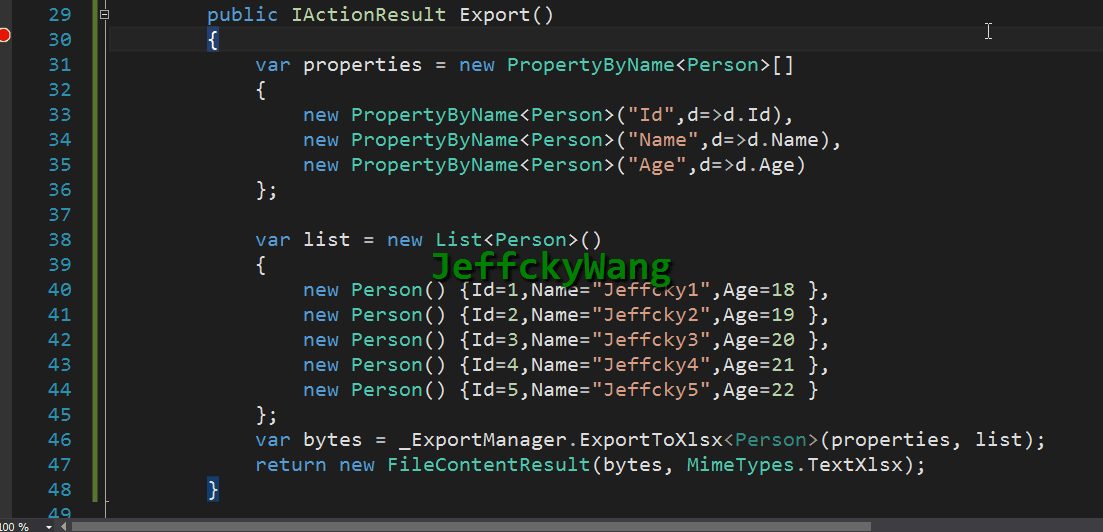This screenshot has height=532, width=1103.
Task: Place cursor at highlighted opening brace line 30
Action: 213,40
